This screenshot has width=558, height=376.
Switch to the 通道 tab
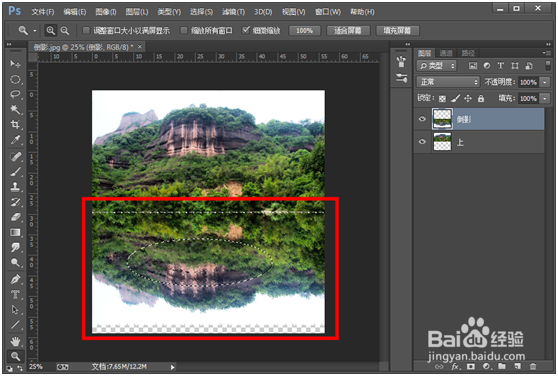click(446, 53)
